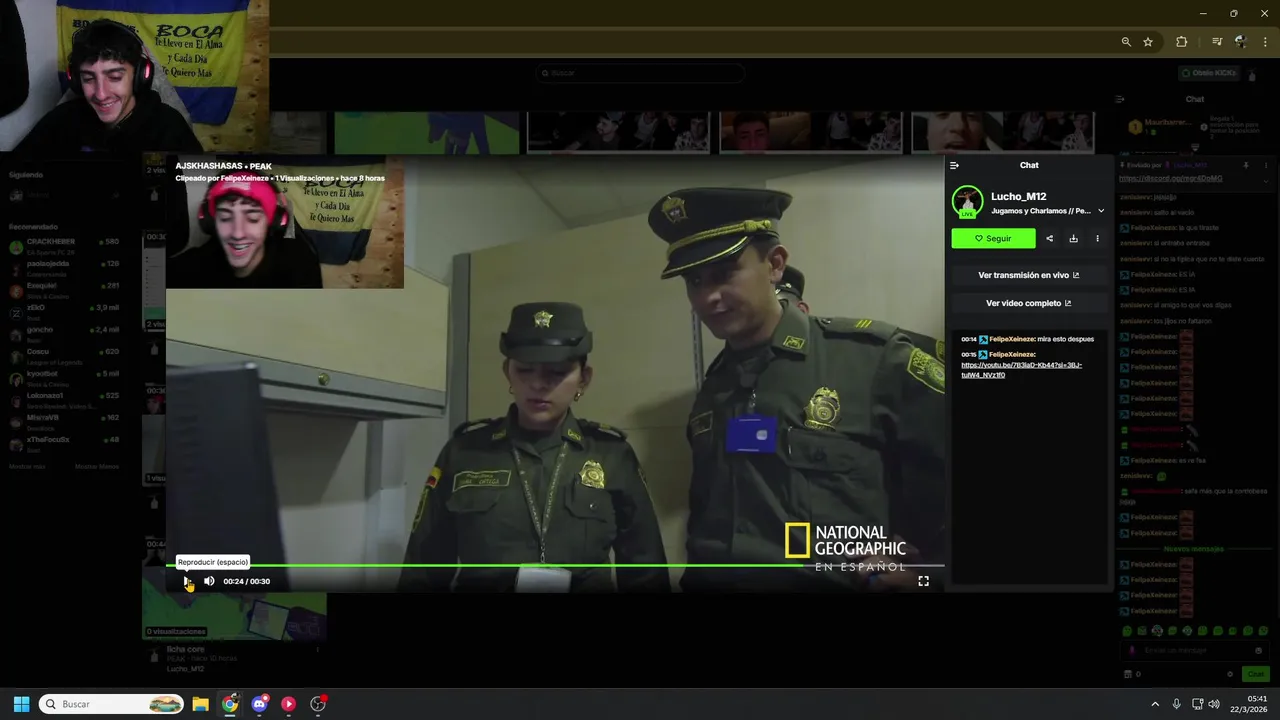Image resolution: width=1280 pixels, height=720 pixels.
Task: Switch to Chrome in taskbar
Action: point(230,704)
